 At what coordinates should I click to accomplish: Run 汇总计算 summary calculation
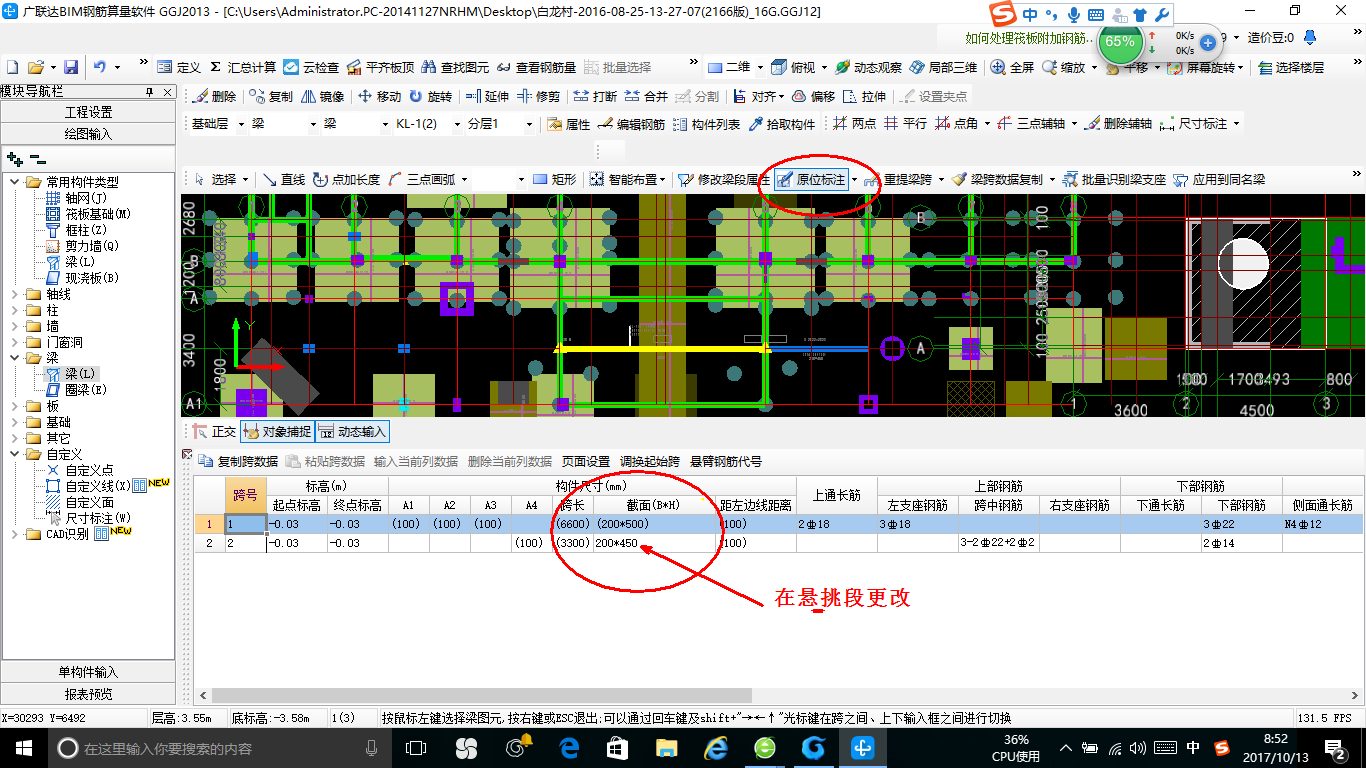(x=243, y=67)
